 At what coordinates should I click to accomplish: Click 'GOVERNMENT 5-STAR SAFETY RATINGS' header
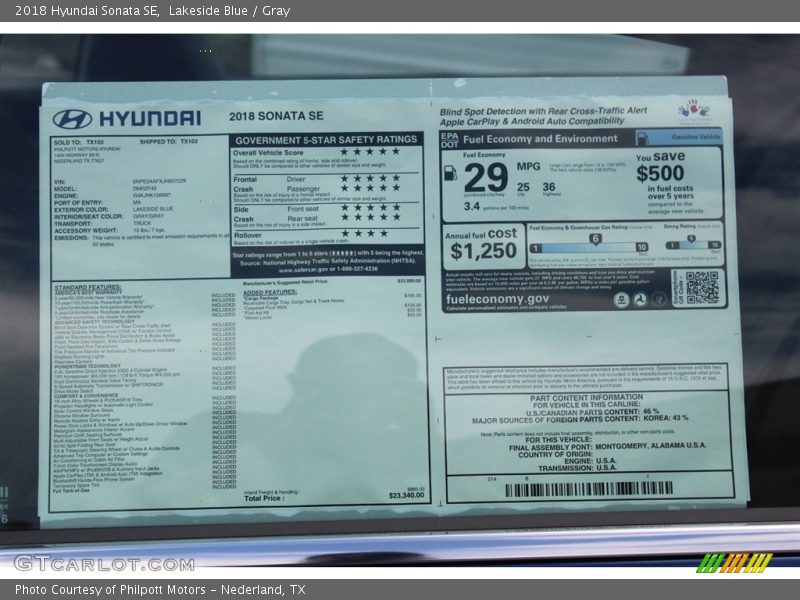coord(326,140)
